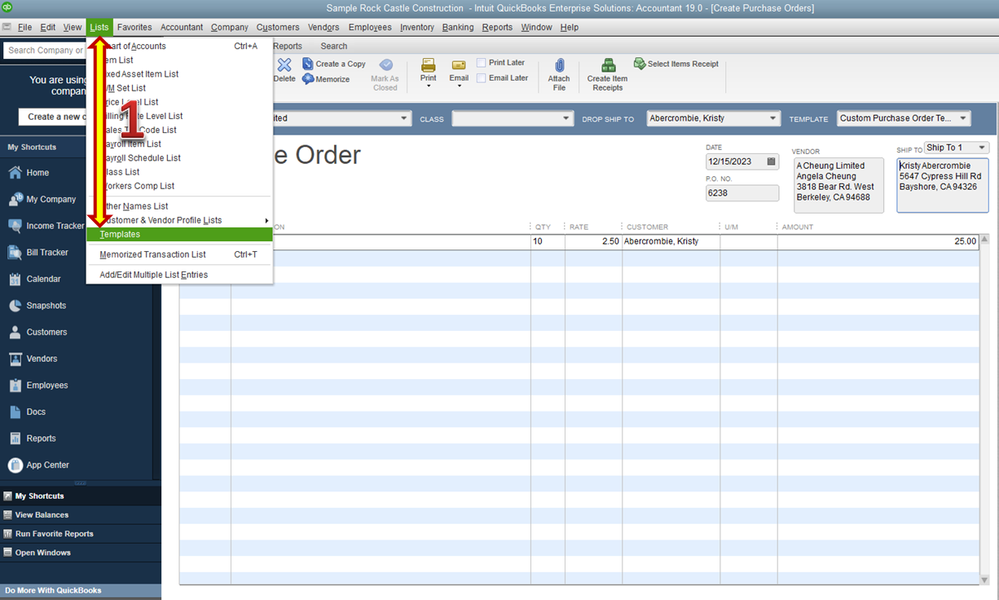
Task: Click Customer cell Abercrombie, Kristy in table
Action: (671, 242)
